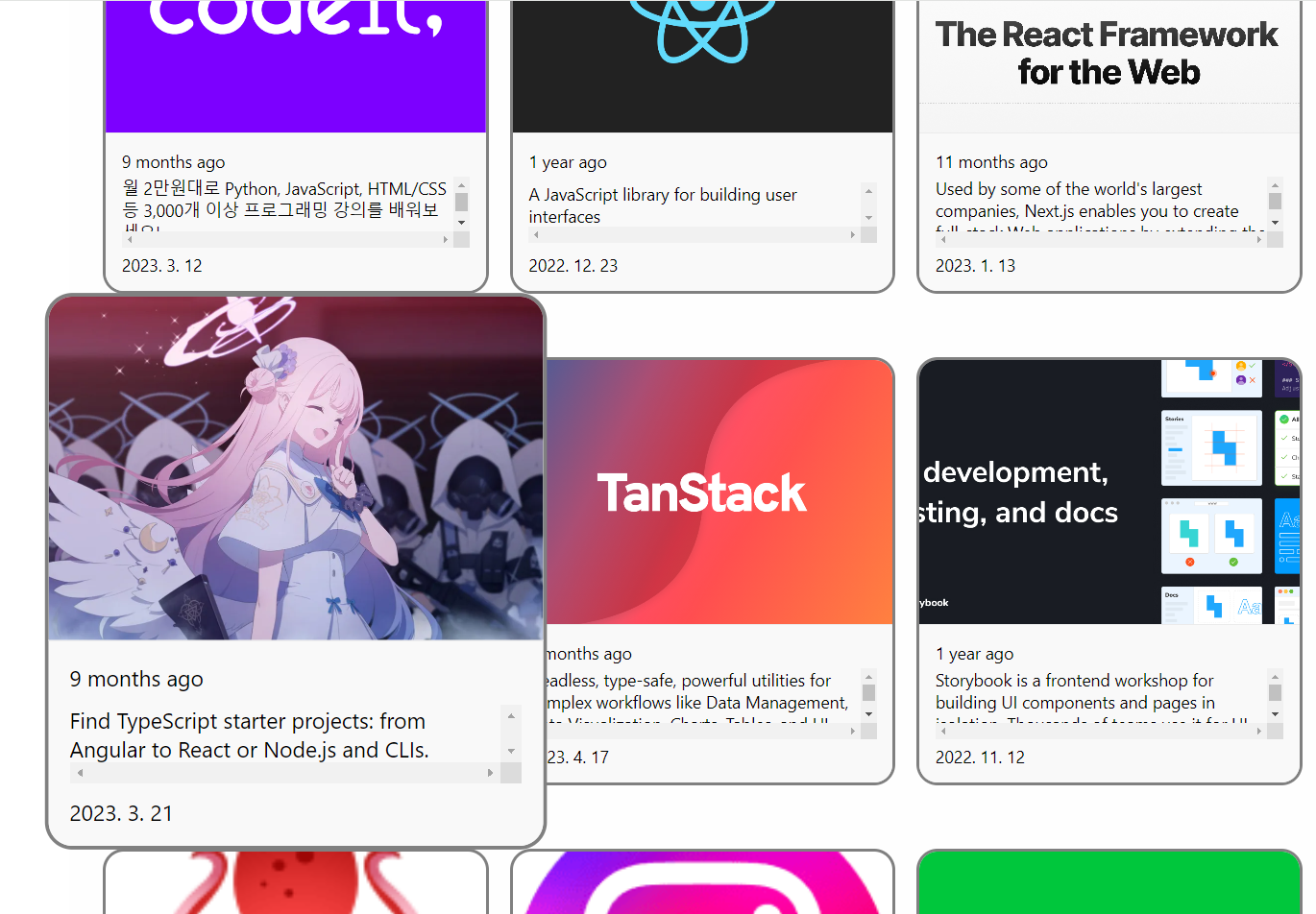Click scroll-up arrow in Codeit description

(x=461, y=184)
